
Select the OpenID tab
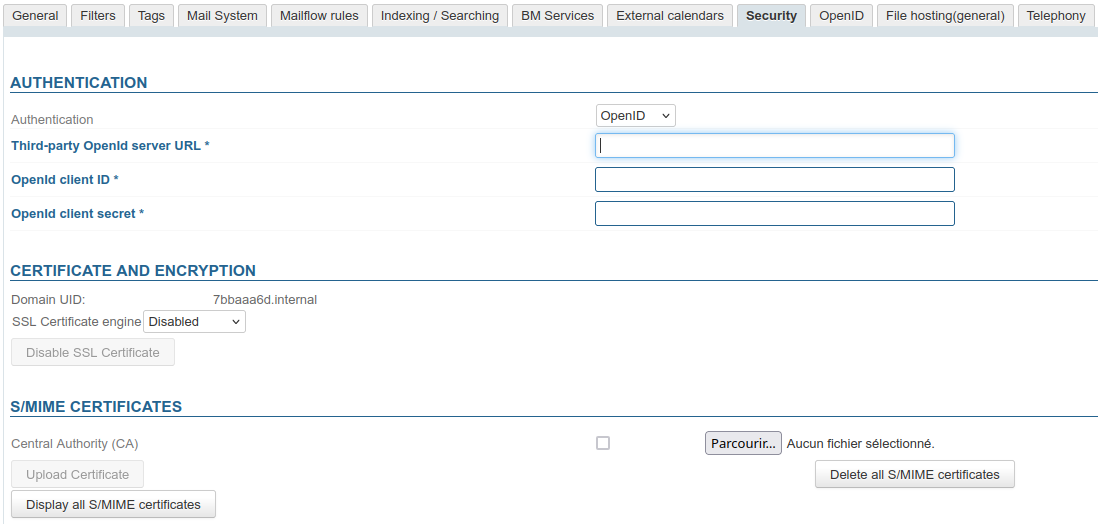[841, 16]
